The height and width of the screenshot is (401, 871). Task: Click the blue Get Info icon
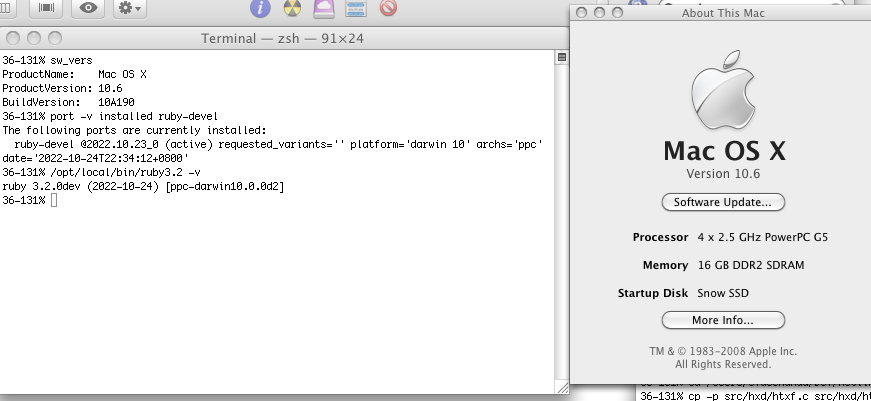260,8
